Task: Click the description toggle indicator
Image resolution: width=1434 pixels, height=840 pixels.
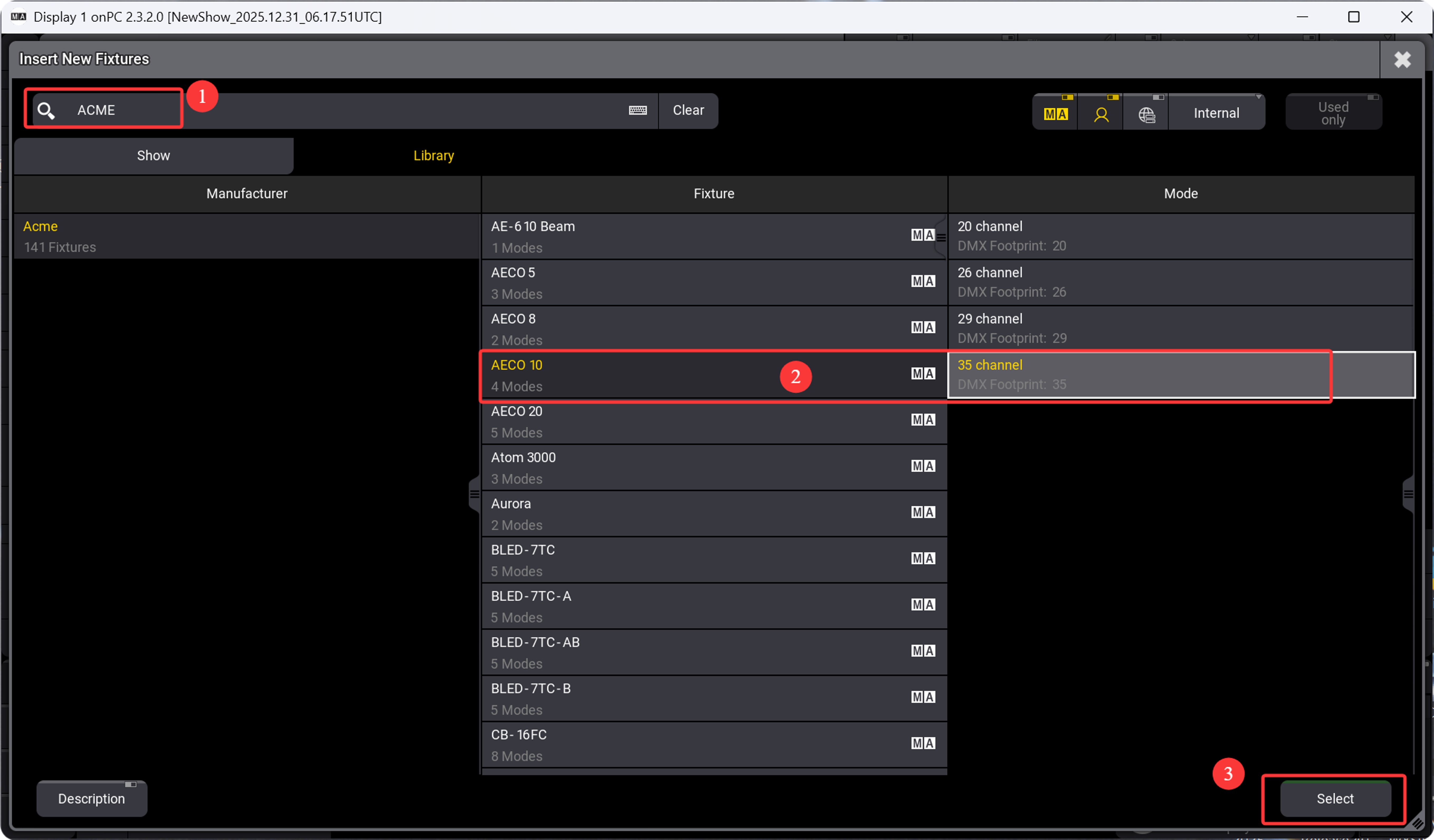Action: [x=130, y=784]
